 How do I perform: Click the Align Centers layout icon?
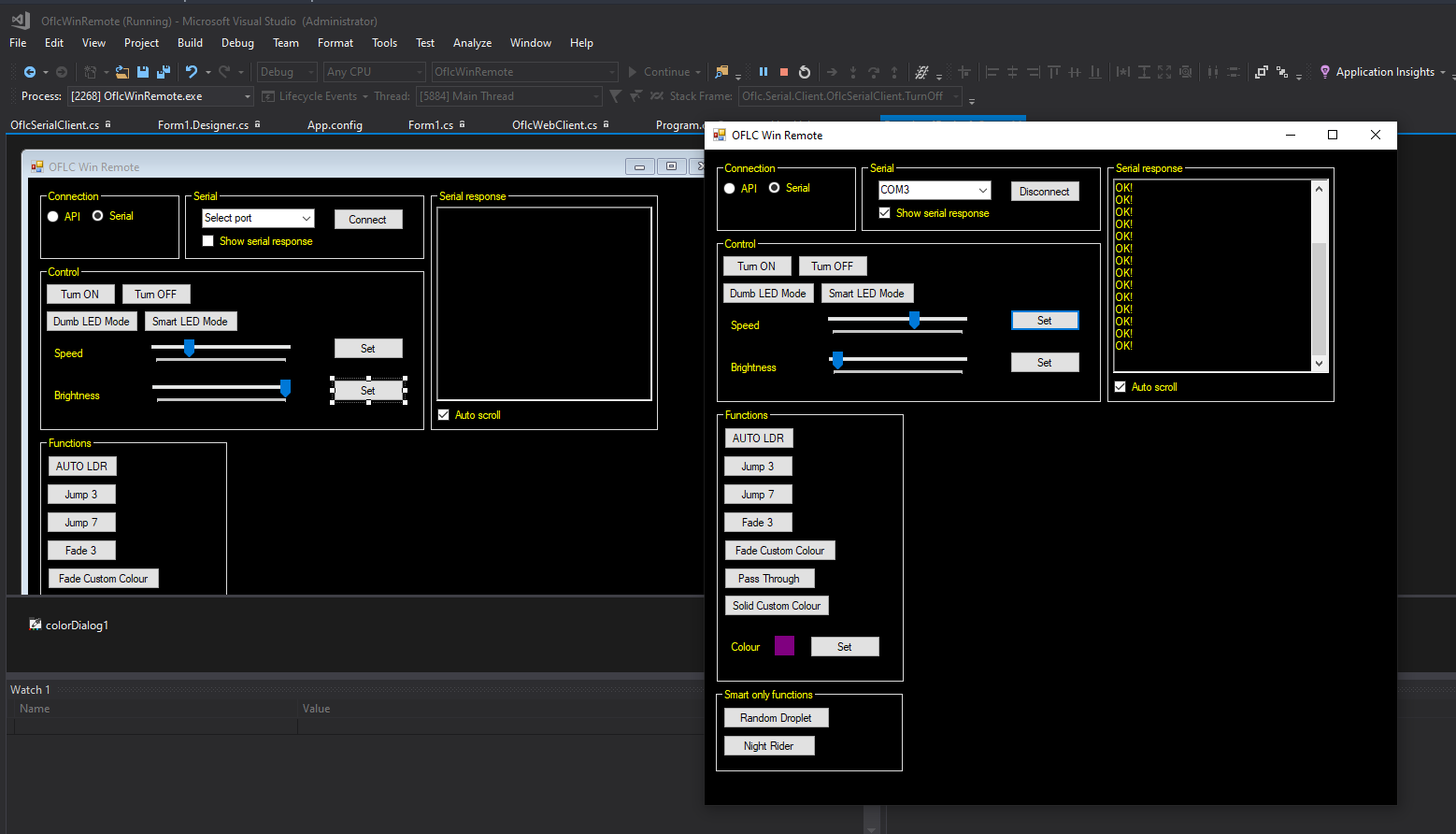(x=1013, y=72)
